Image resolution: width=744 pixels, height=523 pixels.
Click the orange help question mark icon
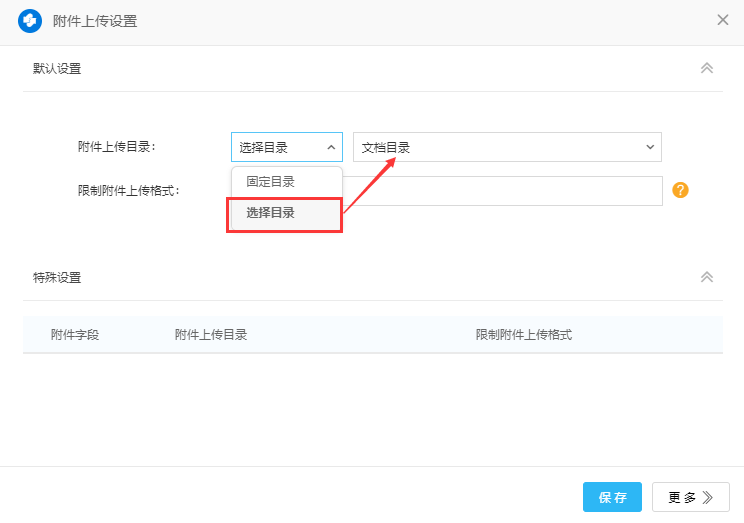(x=680, y=190)
